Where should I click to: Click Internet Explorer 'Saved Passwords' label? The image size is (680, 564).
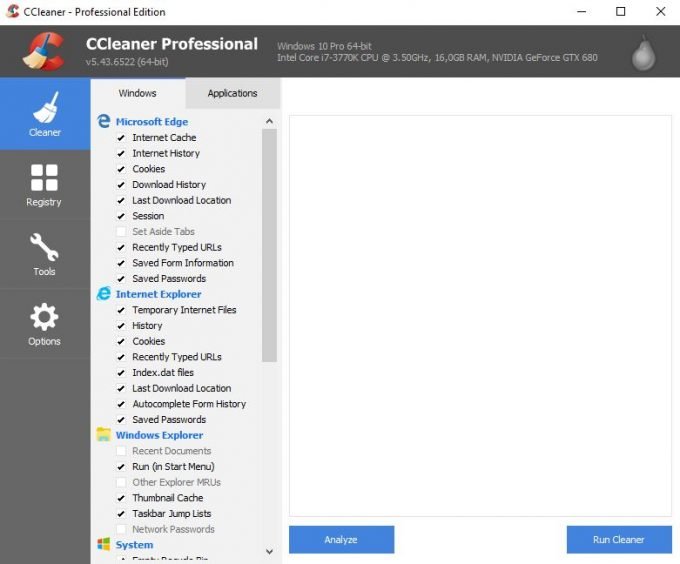click(169, 419)
